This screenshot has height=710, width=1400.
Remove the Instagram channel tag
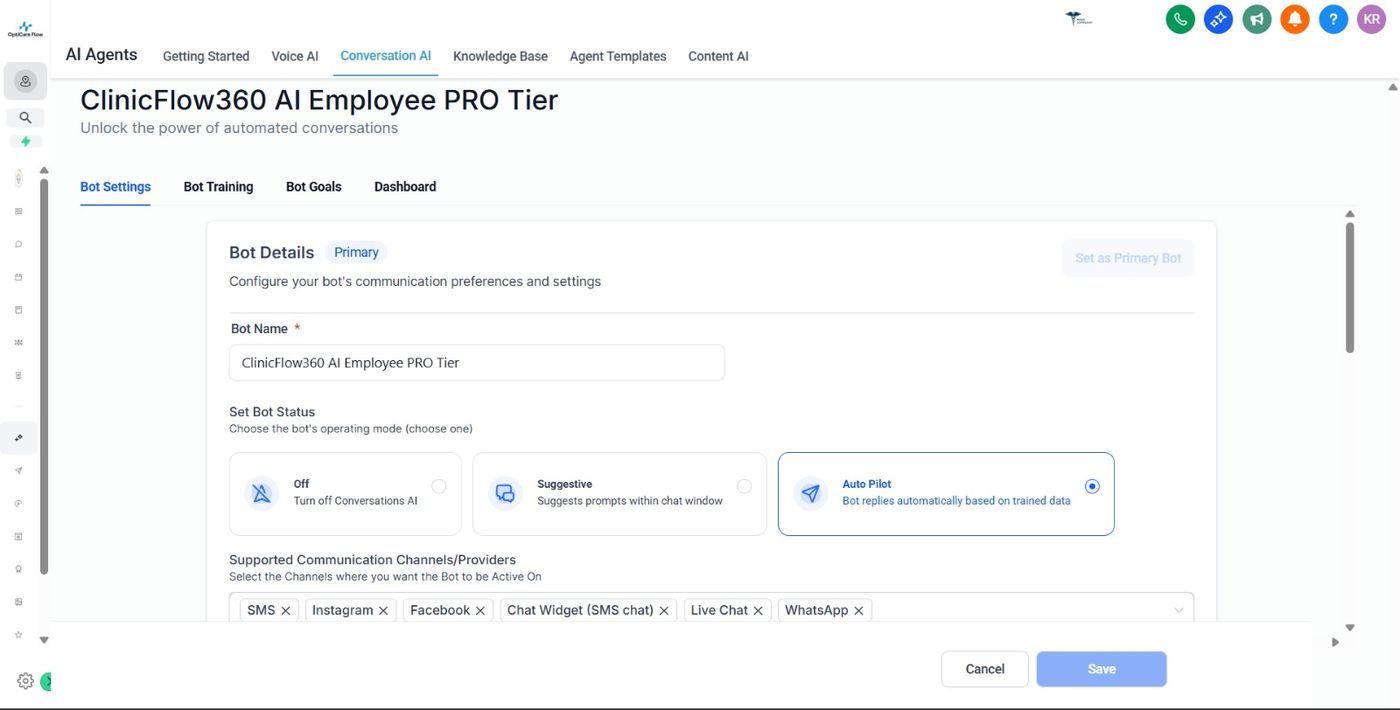[383, 610]
